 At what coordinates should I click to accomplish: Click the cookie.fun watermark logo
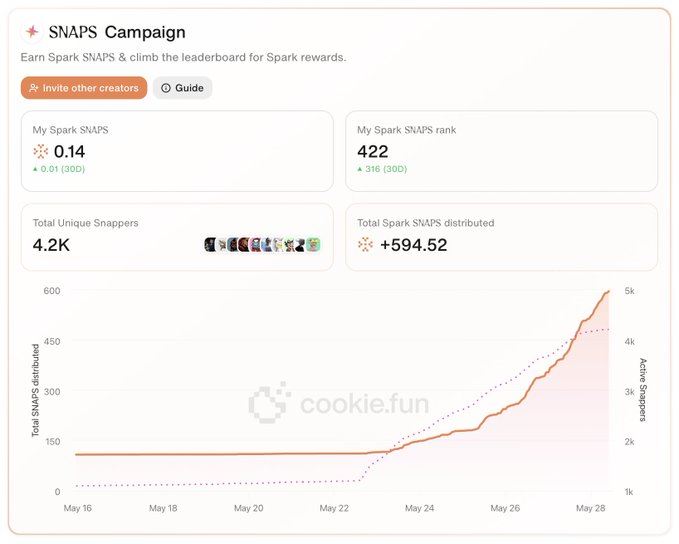(268, 402)
